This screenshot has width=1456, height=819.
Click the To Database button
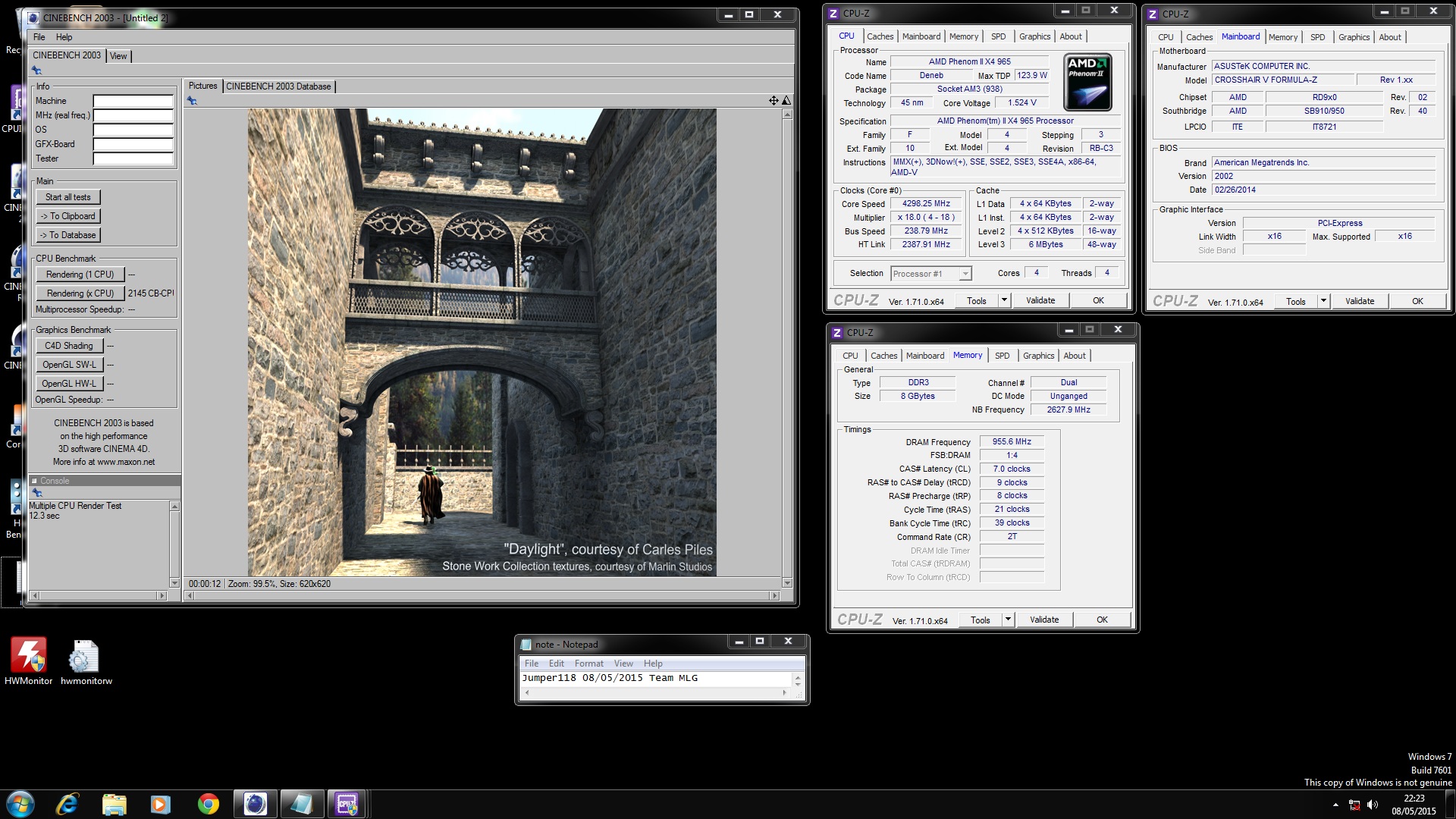pos(67,235)
